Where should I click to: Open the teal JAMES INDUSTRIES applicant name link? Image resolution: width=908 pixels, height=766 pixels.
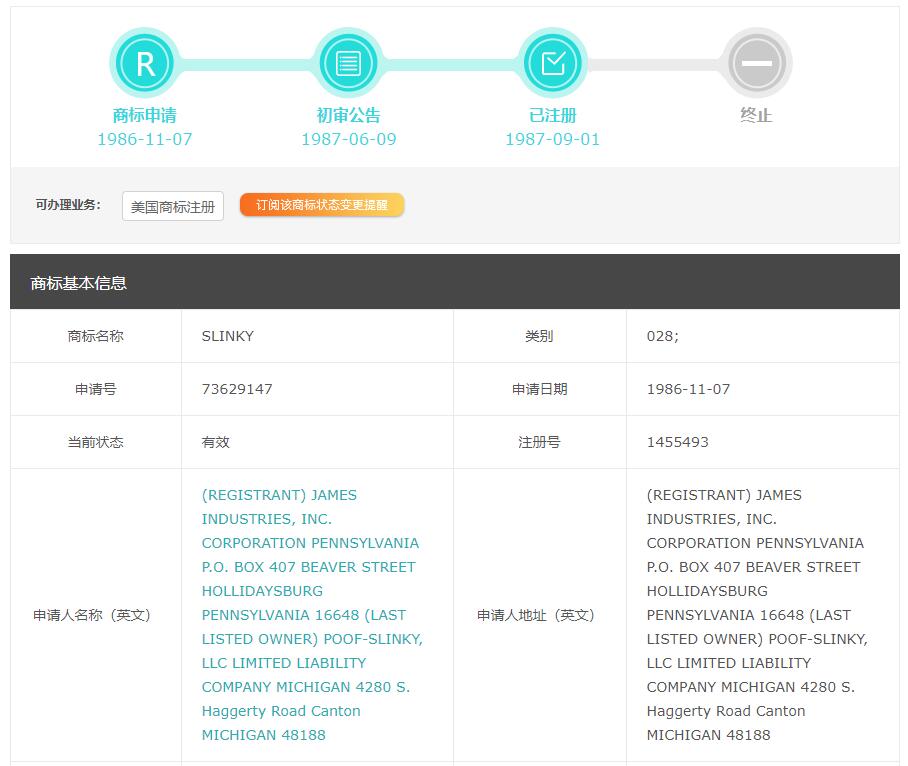312,615
